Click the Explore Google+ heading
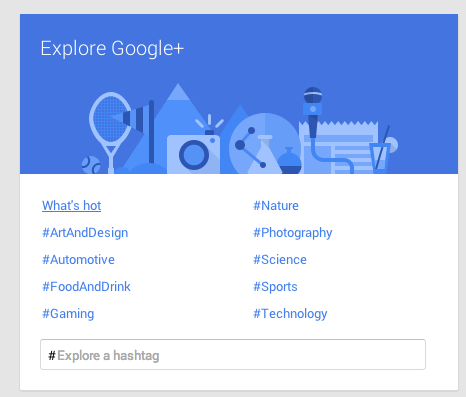Image resolution: width=466 pixels, height=397 pixels. [x=112, y=48]
